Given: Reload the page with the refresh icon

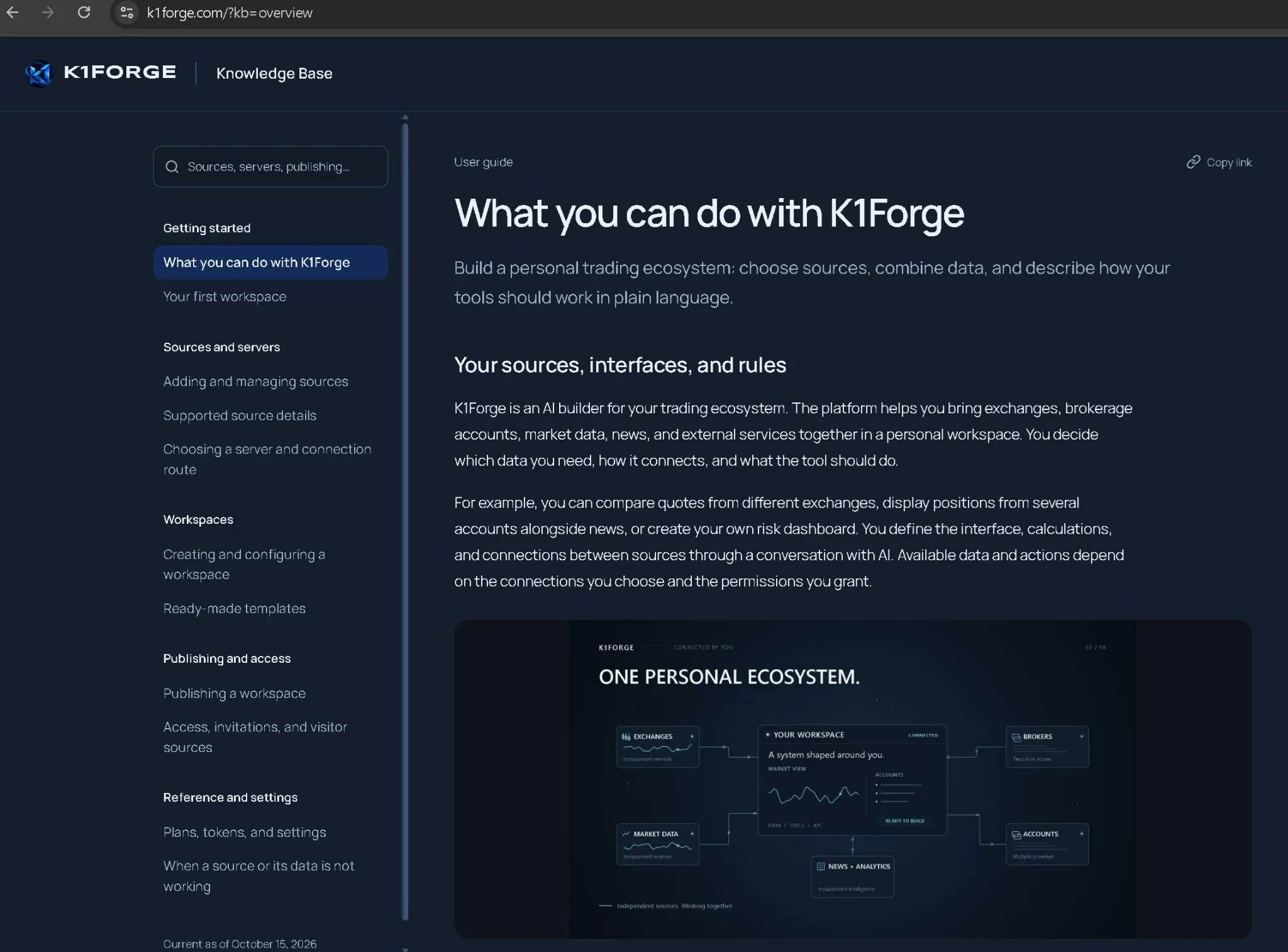Looking at the screenshot, I should (x=84, y=13).
